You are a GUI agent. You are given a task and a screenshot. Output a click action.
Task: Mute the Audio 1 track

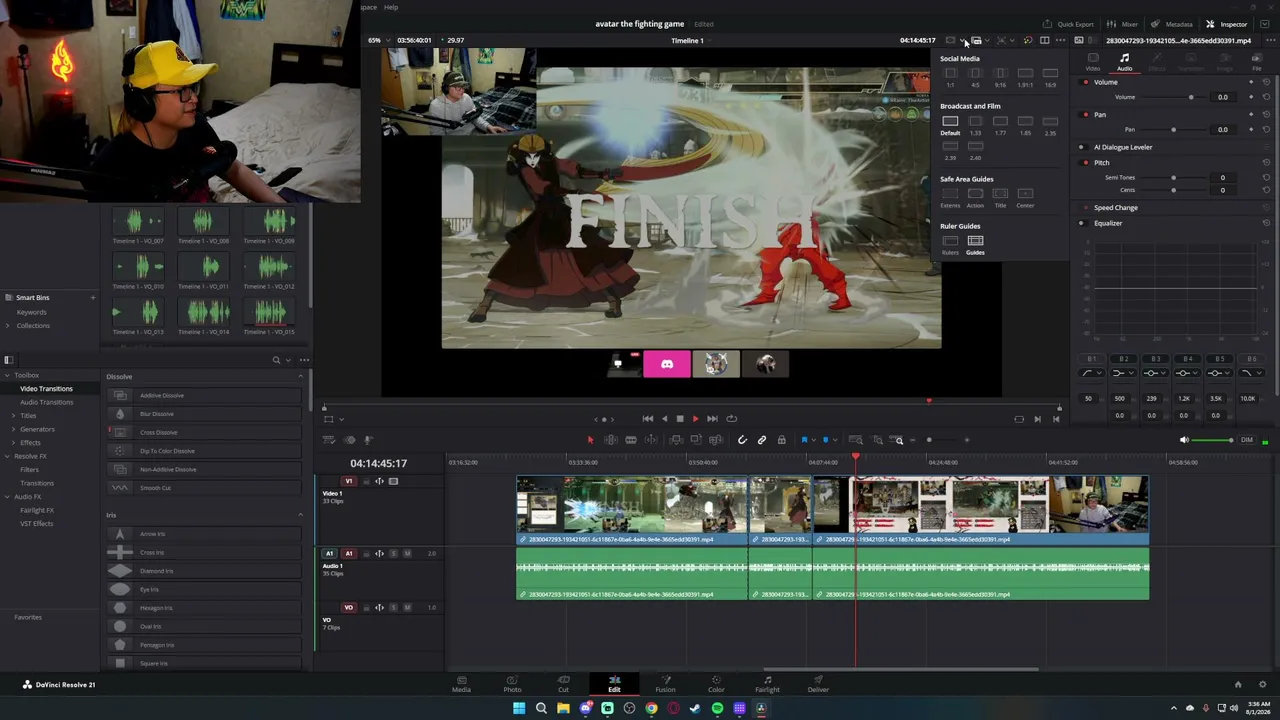406,553
